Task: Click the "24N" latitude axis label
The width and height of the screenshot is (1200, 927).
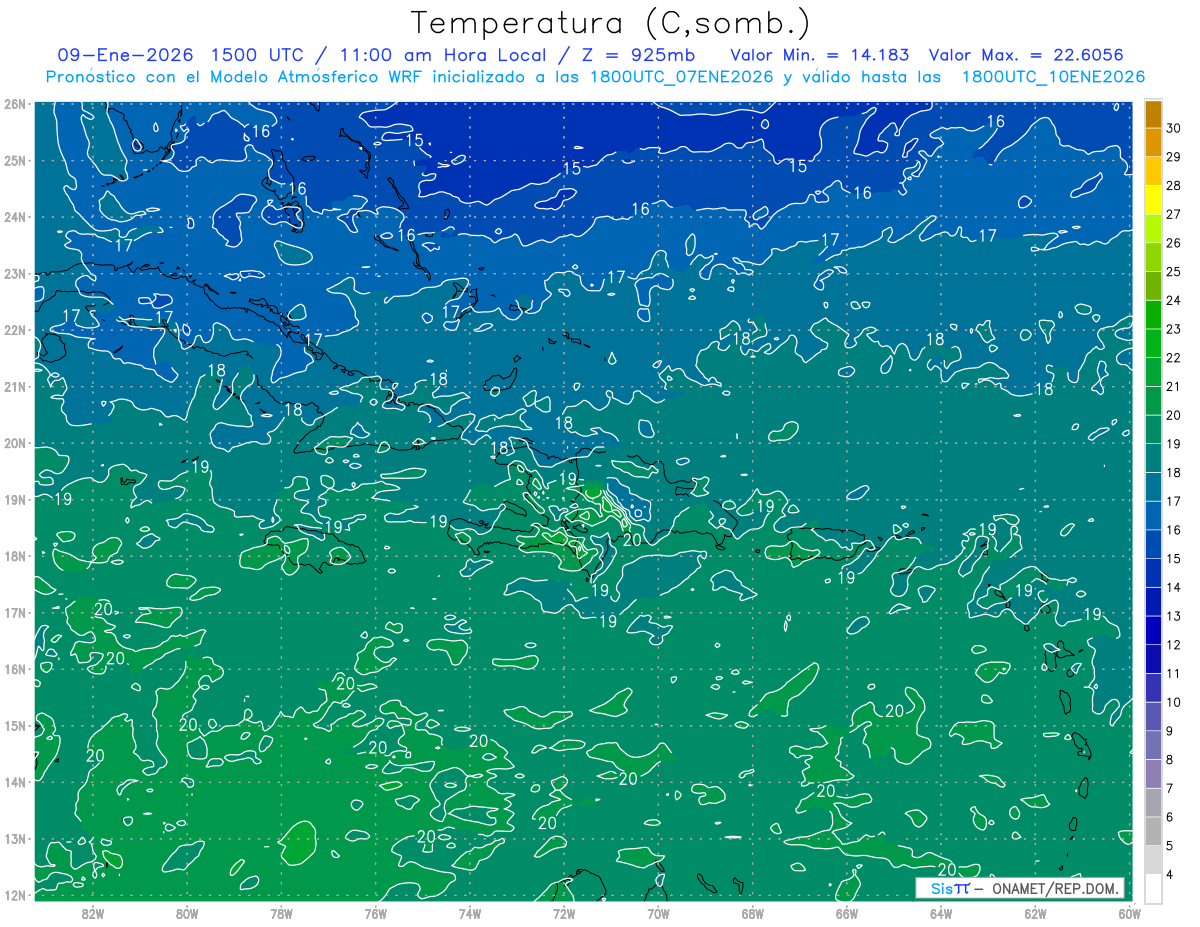Action: point(14,216)
